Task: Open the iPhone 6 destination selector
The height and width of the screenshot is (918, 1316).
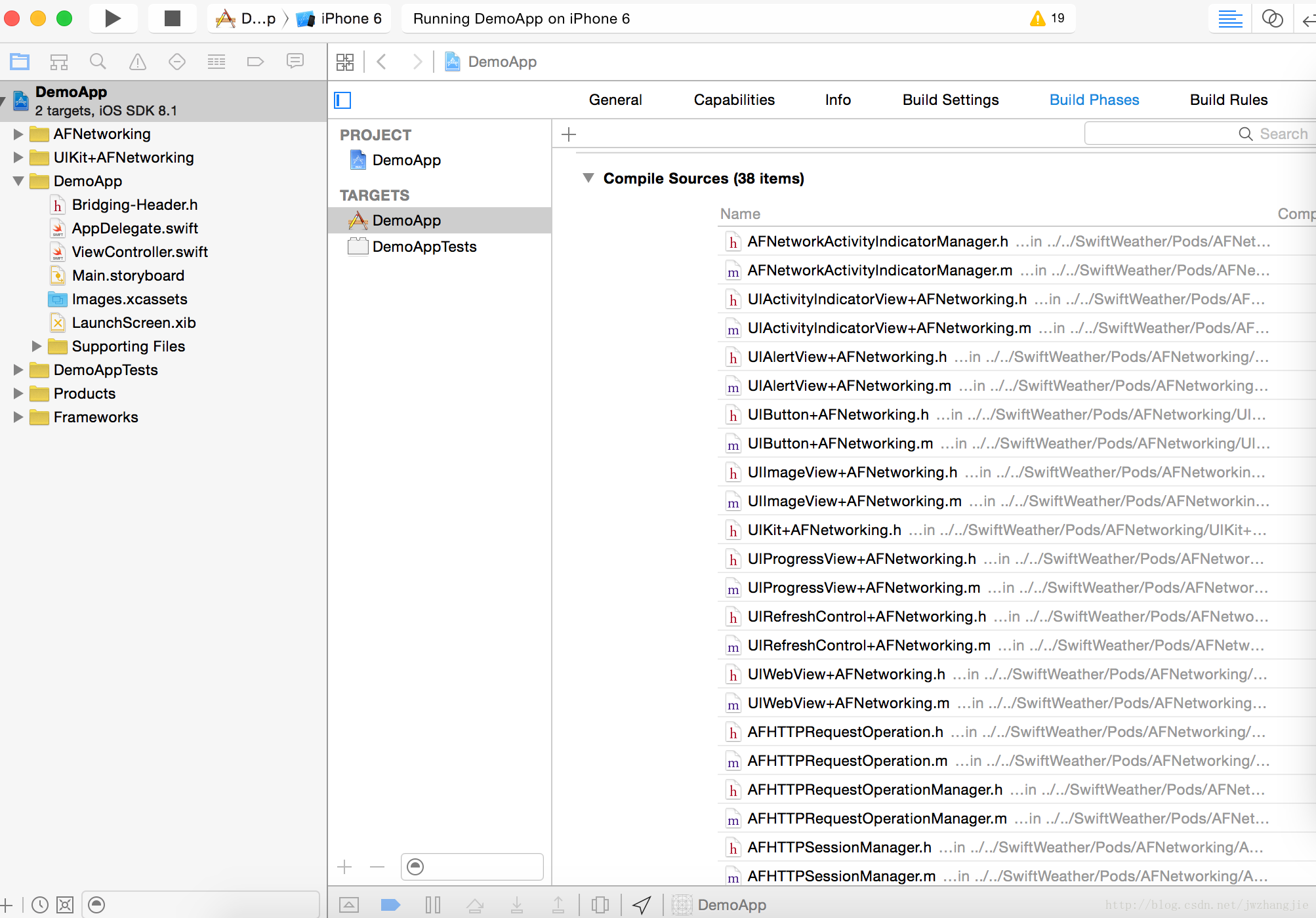Action: click(x=340, y=18)
